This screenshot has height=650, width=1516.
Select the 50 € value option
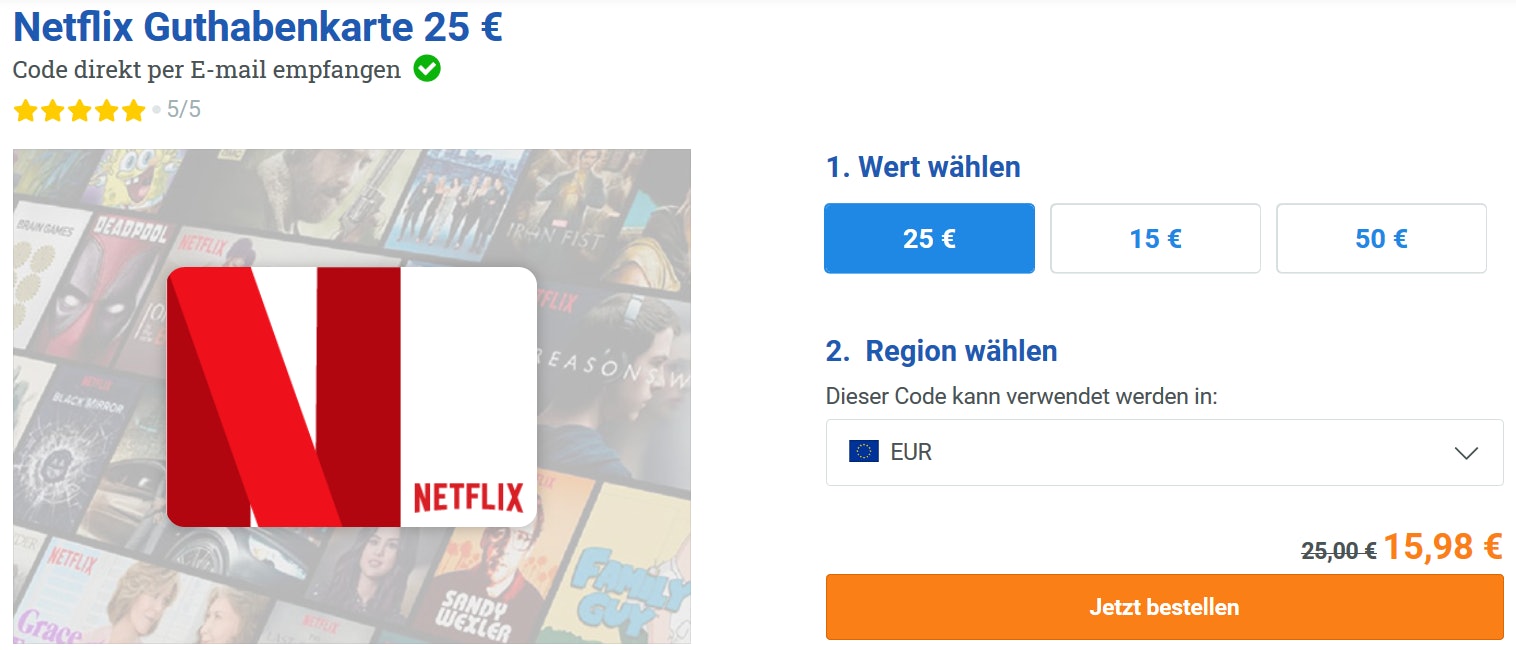click(1381, 238)
